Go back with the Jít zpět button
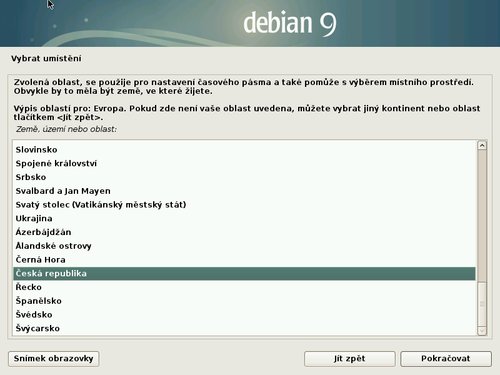 coord(349,359)
